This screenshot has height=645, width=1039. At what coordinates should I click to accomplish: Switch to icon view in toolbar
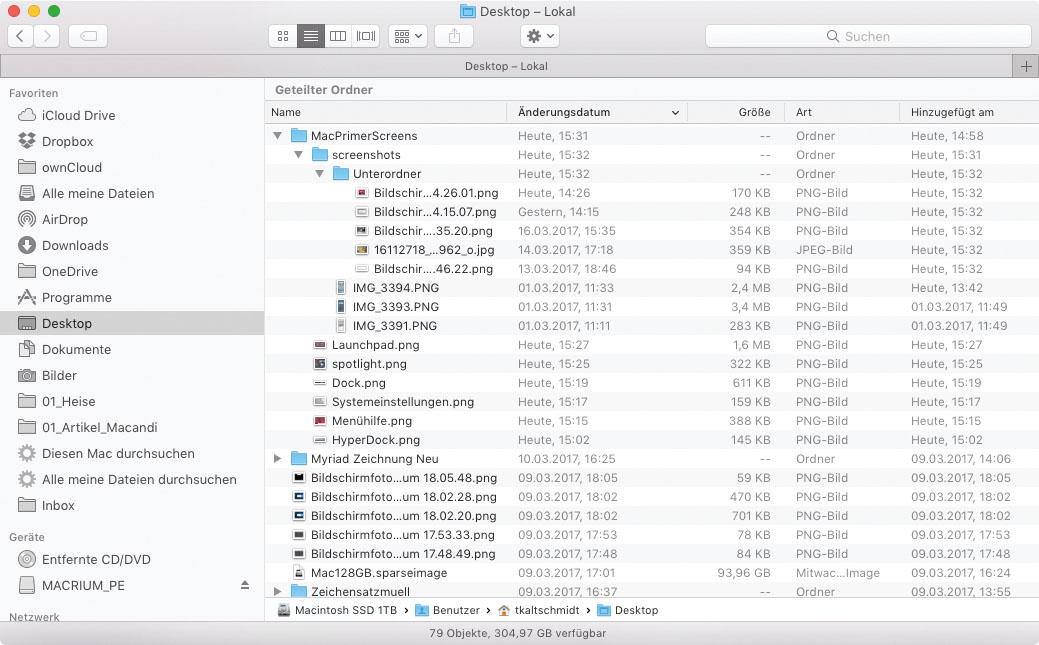(283, 36)
